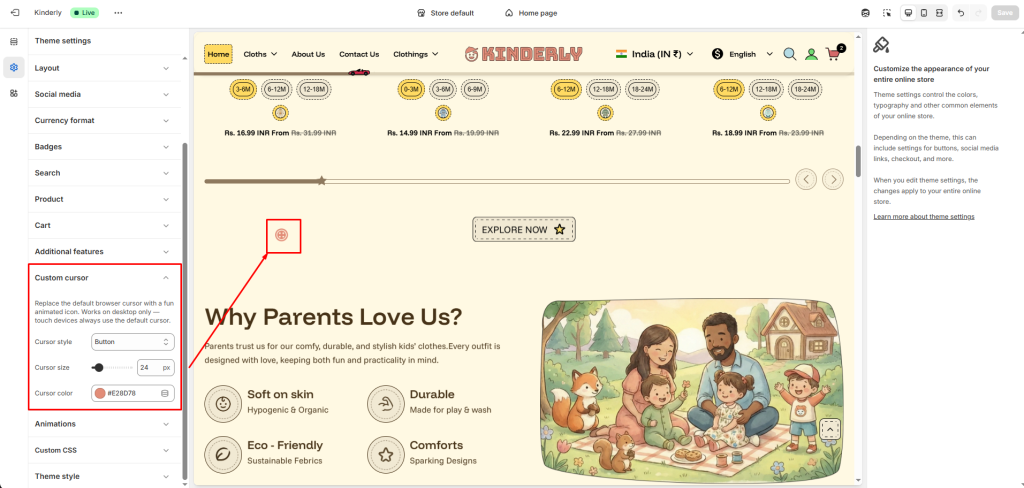Collapse the Custom cursor section
Viewport: 1024px width, 488px height.
[166, 277]
